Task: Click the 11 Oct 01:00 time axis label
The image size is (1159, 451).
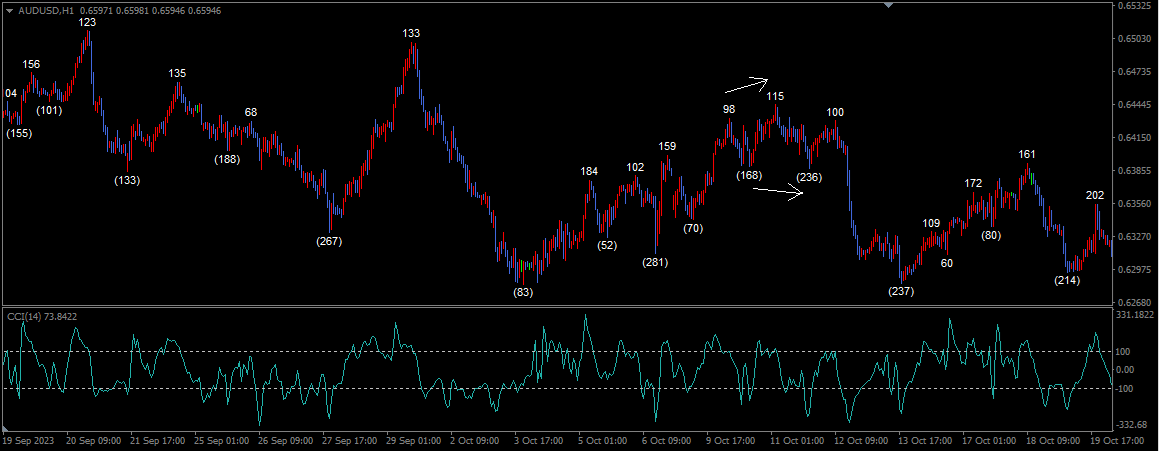Action: coord(798,441)
